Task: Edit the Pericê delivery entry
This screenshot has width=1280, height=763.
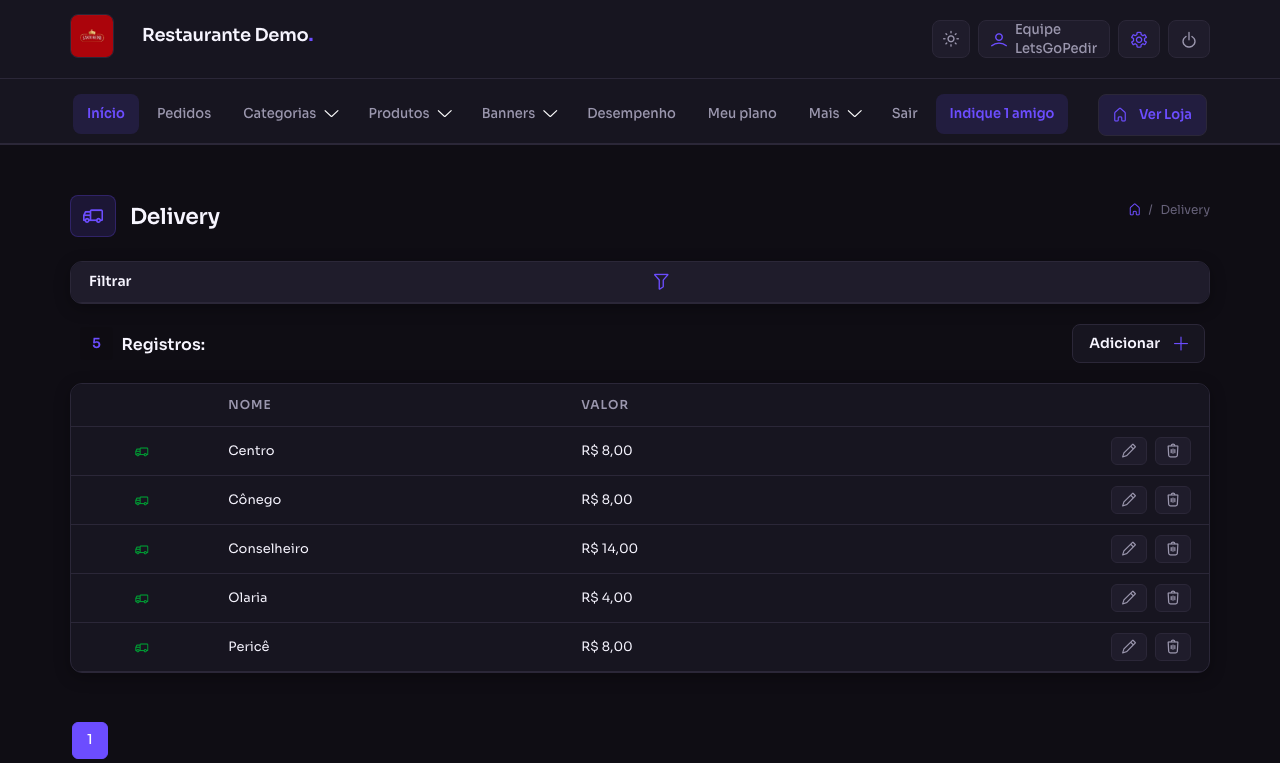Action: point(1129,647)
